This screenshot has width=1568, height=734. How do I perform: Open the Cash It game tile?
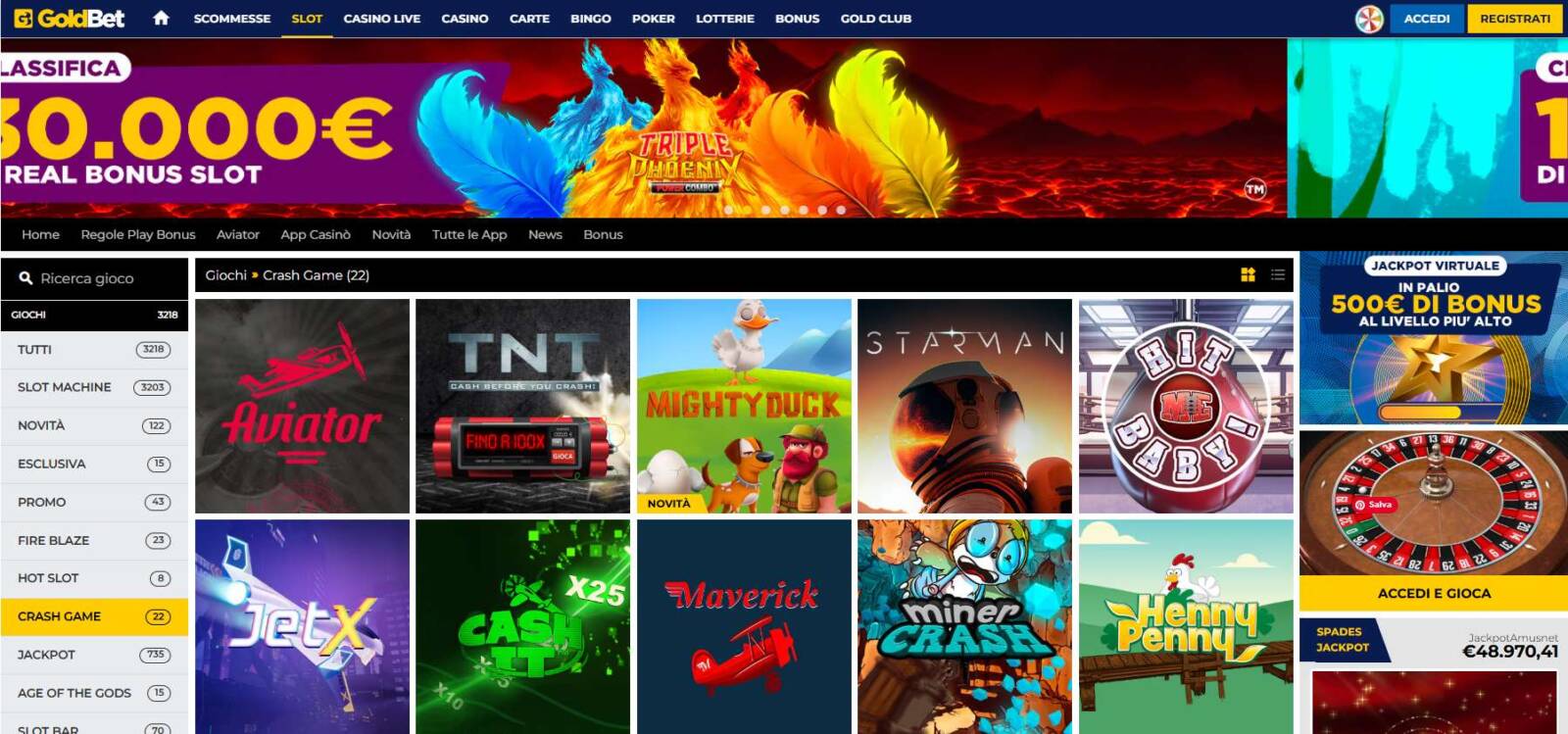522,626
